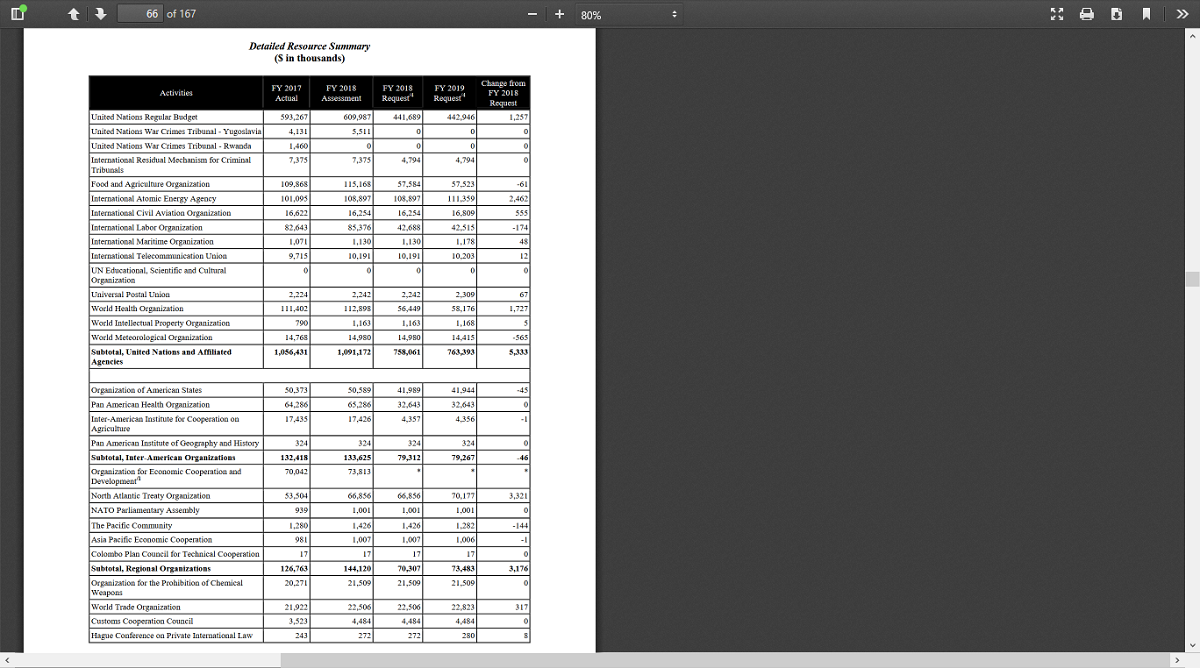Click the page number field showing 66
The height and width of the screenshot is (668, 1200).
[x=140, y=14]
